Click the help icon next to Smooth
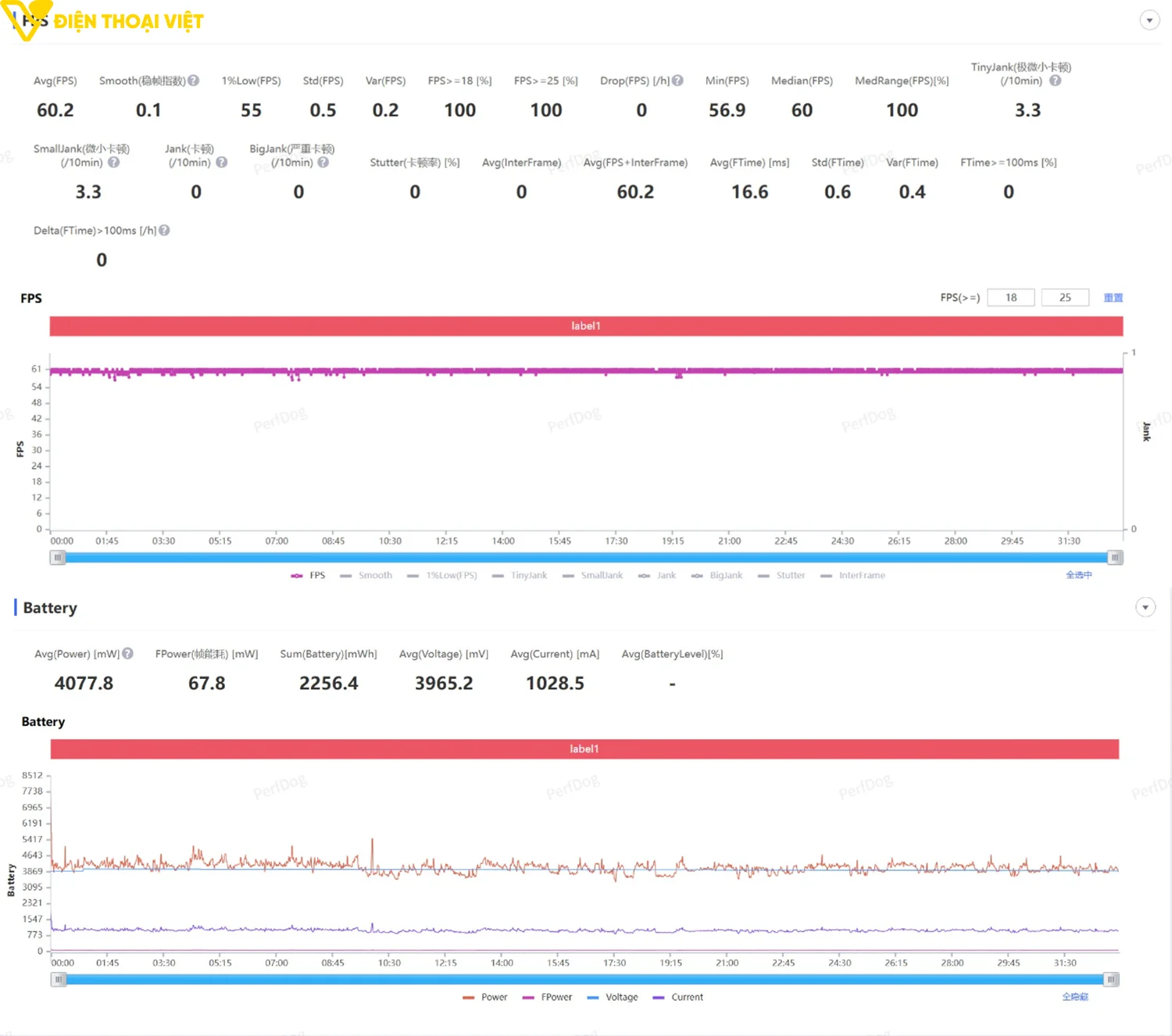The image size is (1172, 1036). pyautogui.click(x=194, y=80)
